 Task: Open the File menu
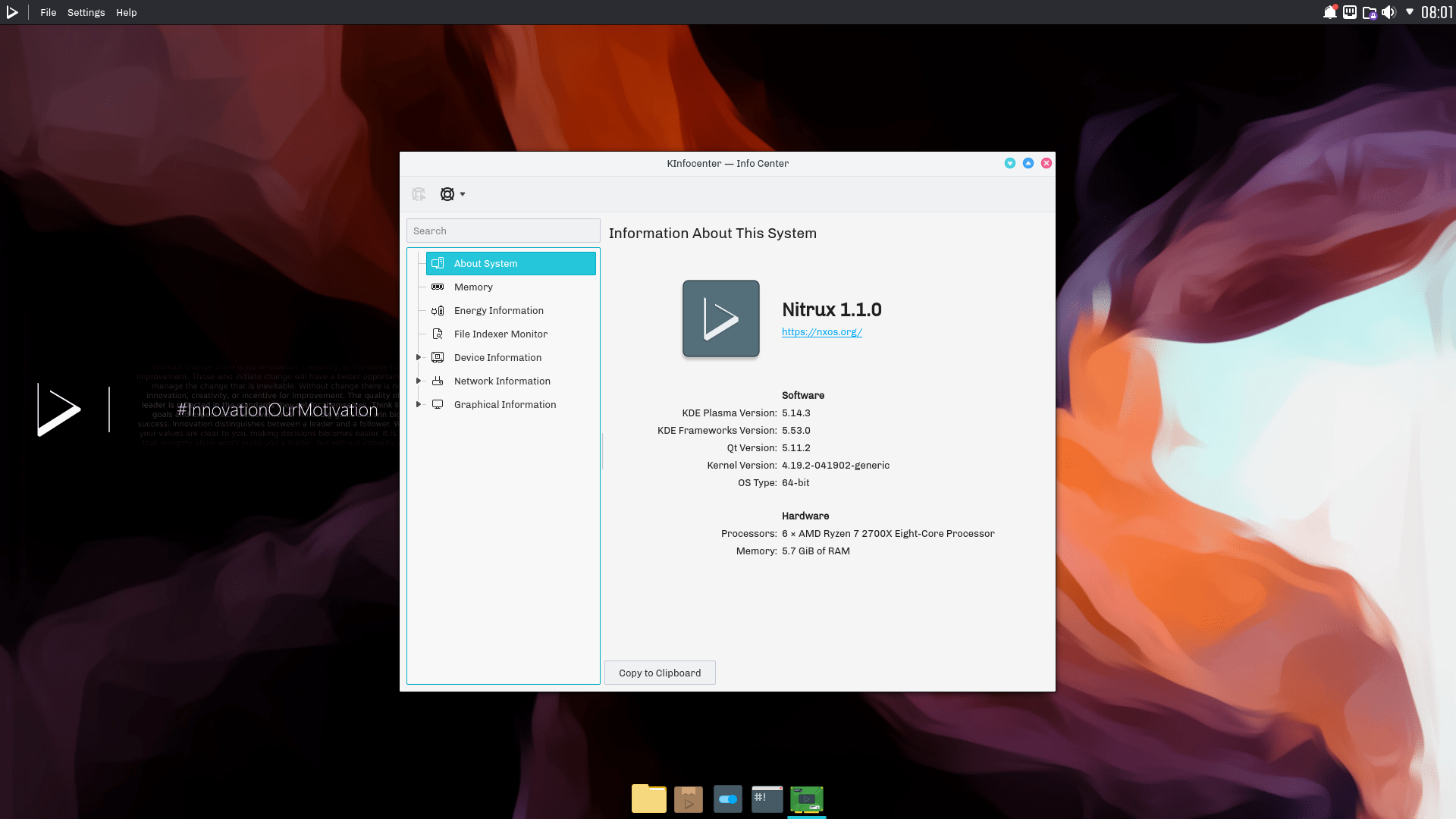pyautogui.click(x=49, y=12)
